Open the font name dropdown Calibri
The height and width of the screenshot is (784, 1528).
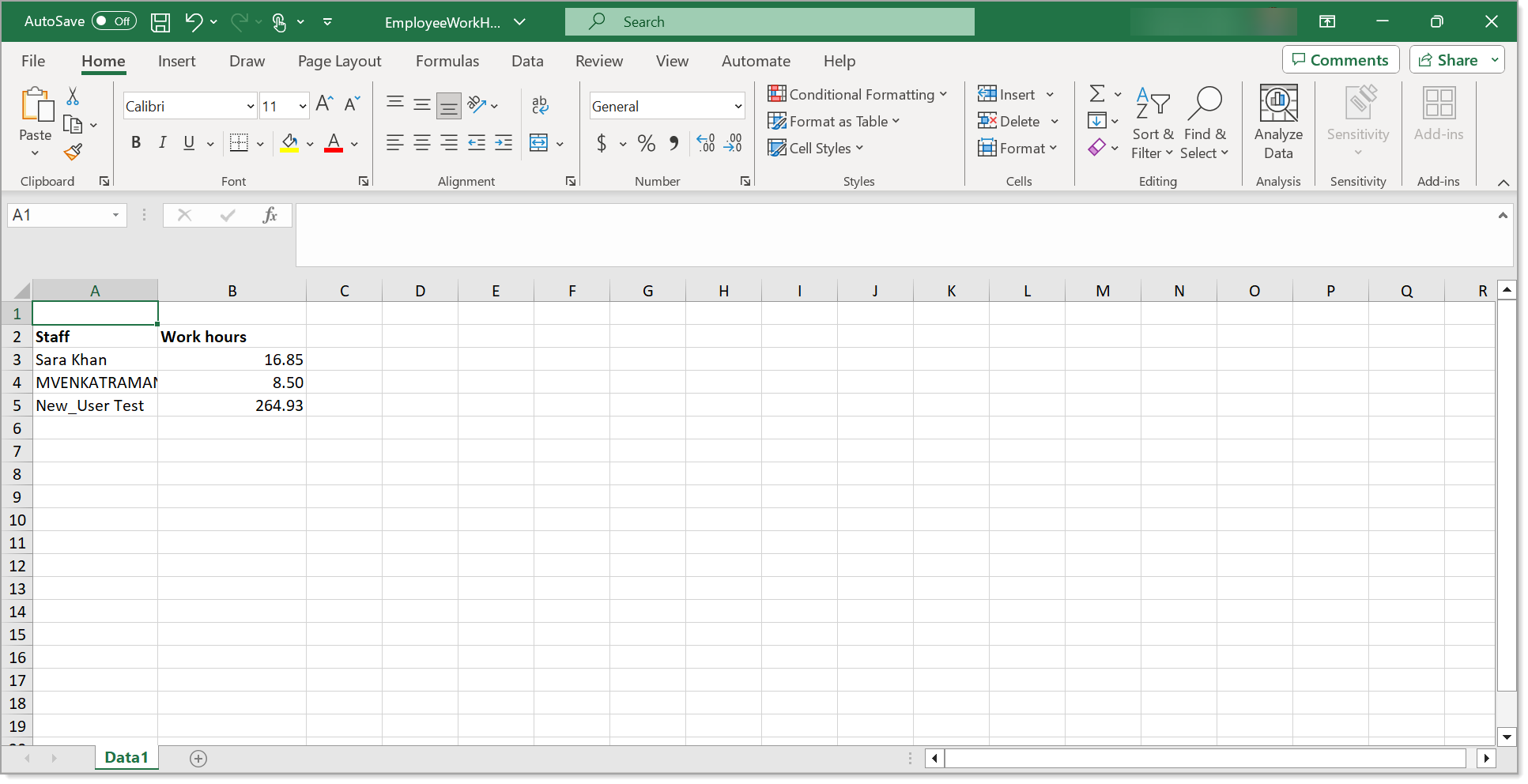point(251,106)
